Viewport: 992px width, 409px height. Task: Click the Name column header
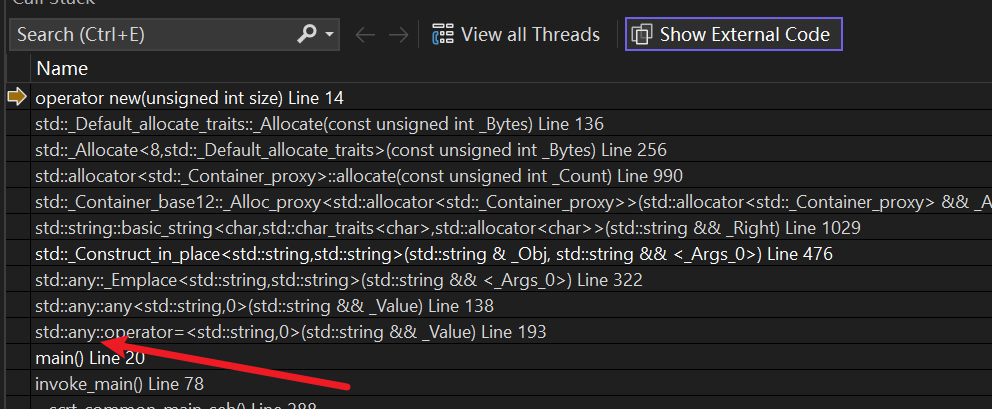pos(62,69)
